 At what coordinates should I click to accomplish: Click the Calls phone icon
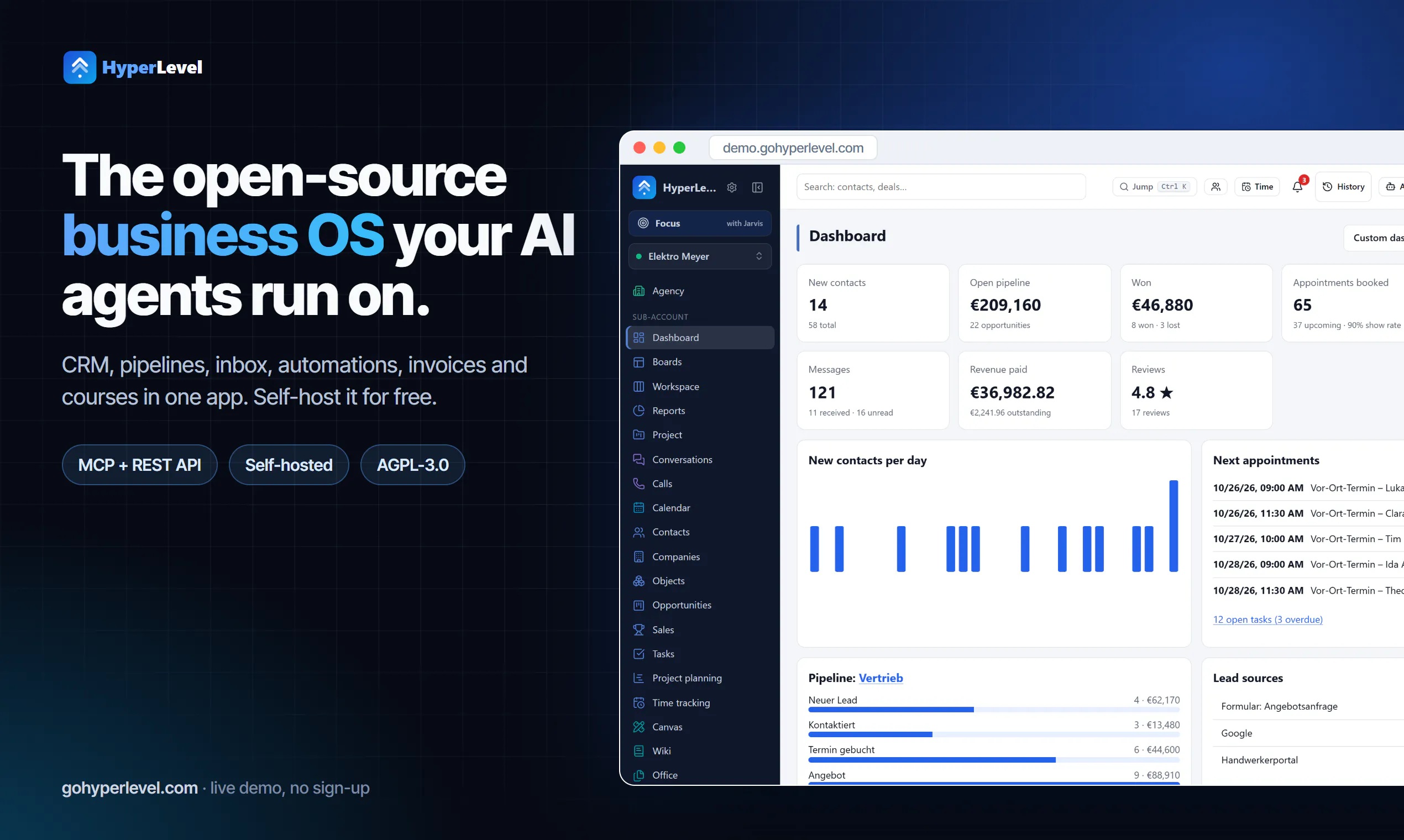coord(638,484)
